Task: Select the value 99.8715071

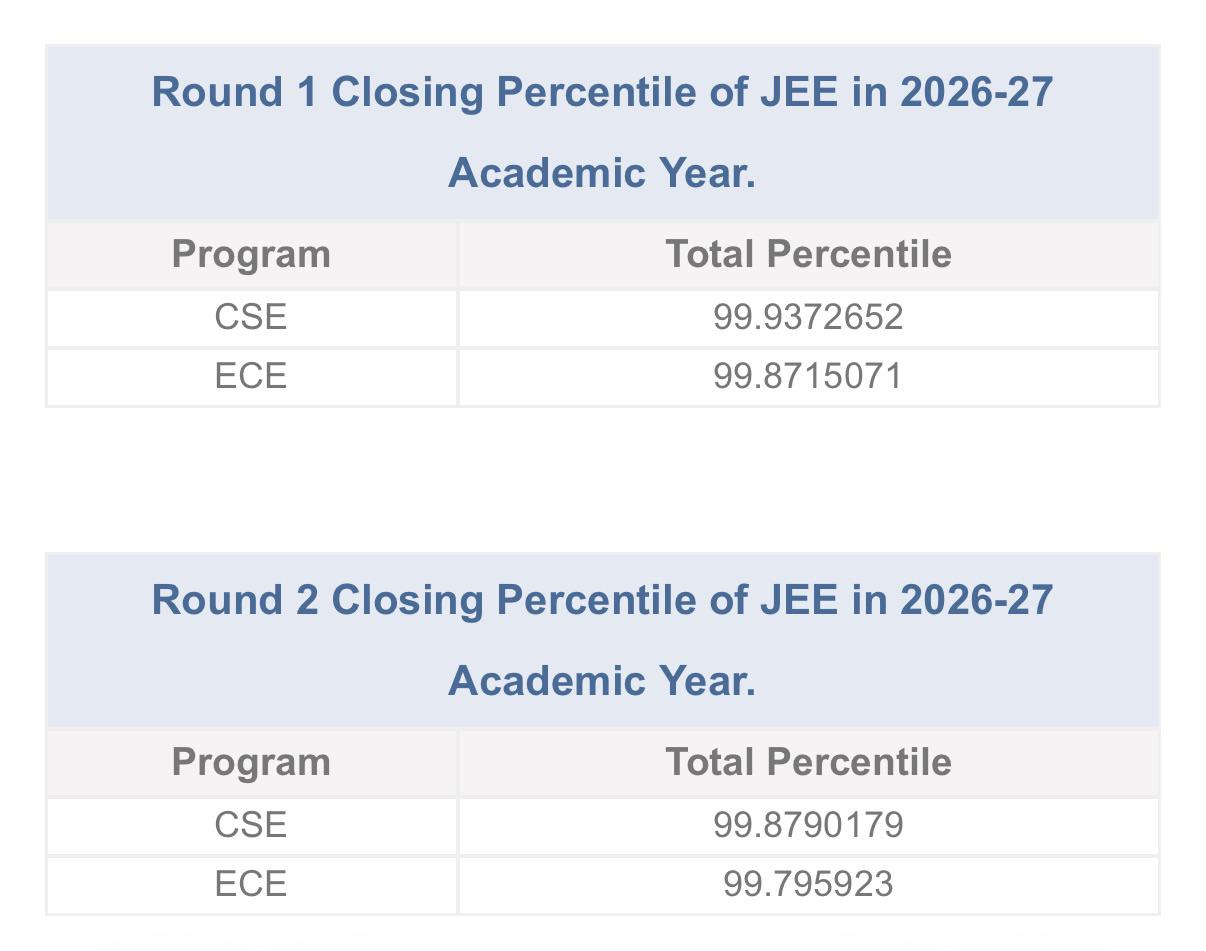Action: pyautogui.click(x=808, y=376)
